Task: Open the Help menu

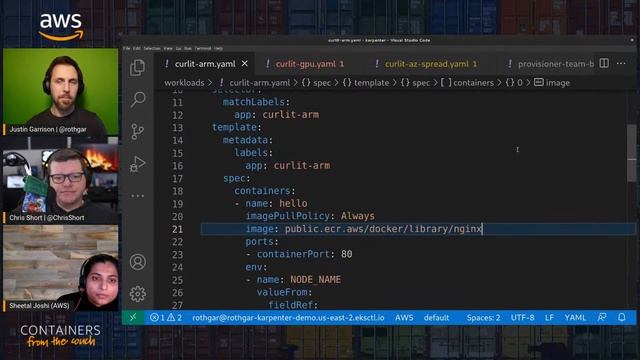Action: coord(219,48)
